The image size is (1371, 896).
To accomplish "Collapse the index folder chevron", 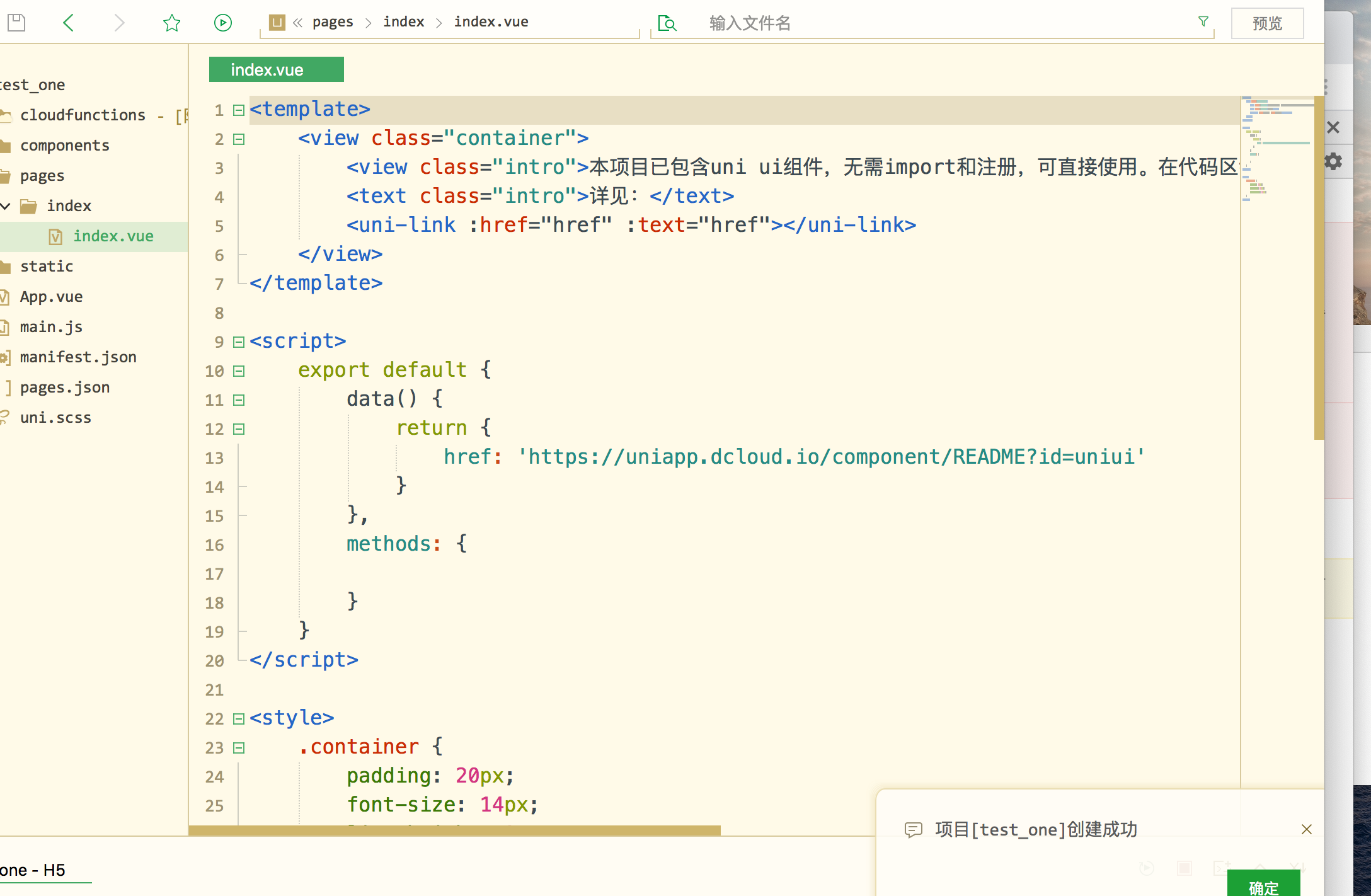I will 6,205.
